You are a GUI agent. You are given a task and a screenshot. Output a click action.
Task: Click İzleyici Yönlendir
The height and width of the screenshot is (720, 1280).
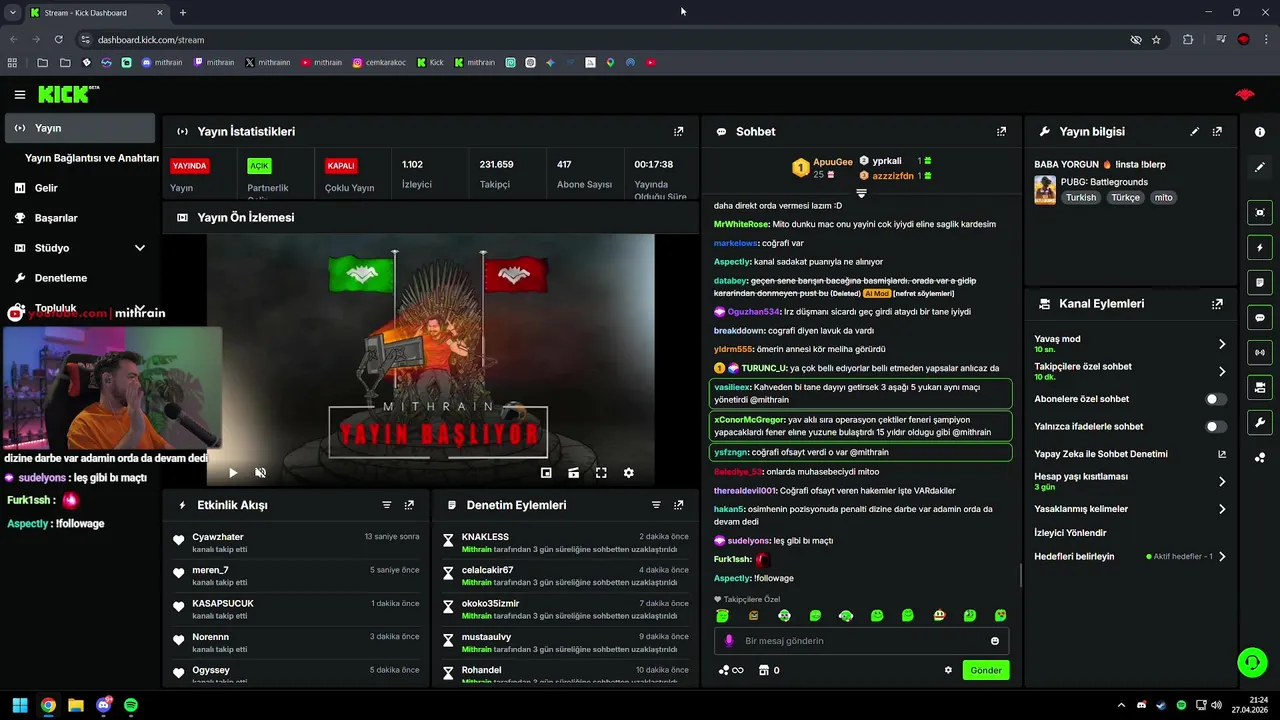tap(1070, 533)
